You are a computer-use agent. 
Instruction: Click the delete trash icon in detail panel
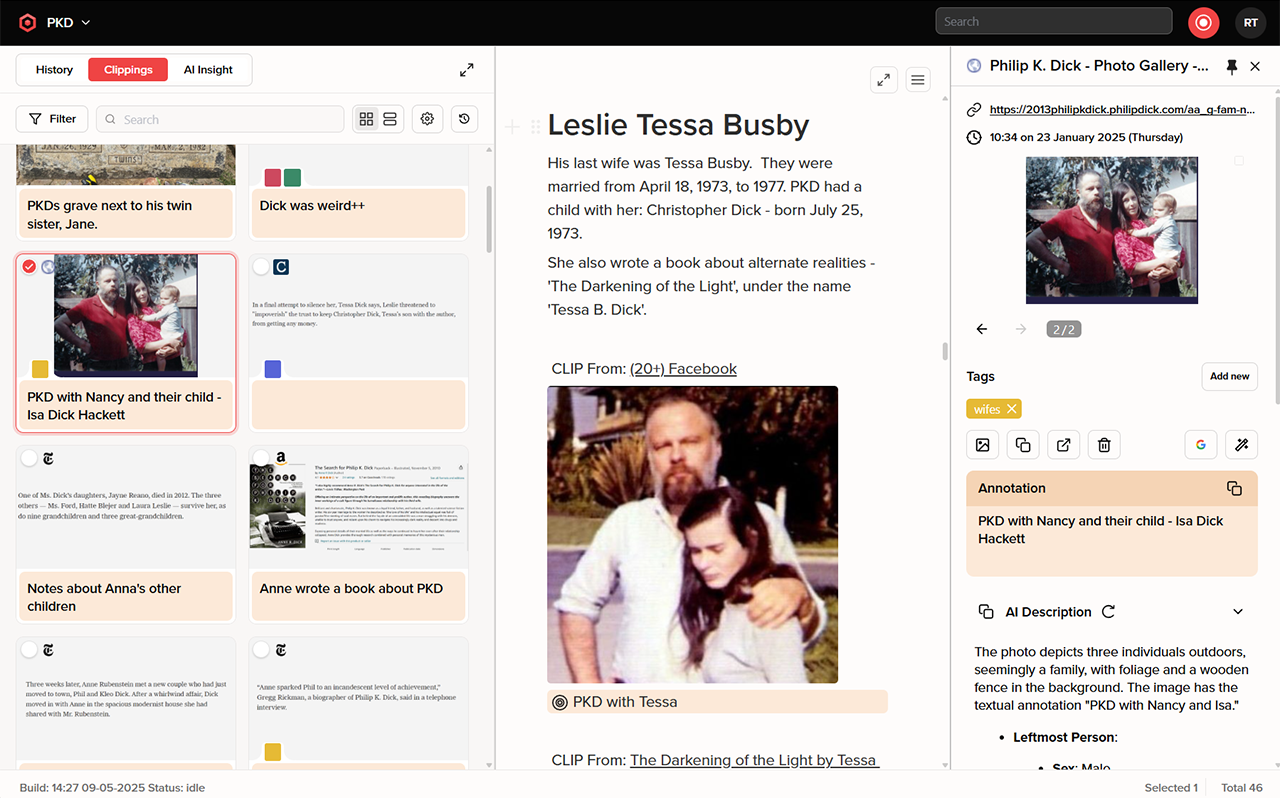(x=1104, y=445)
